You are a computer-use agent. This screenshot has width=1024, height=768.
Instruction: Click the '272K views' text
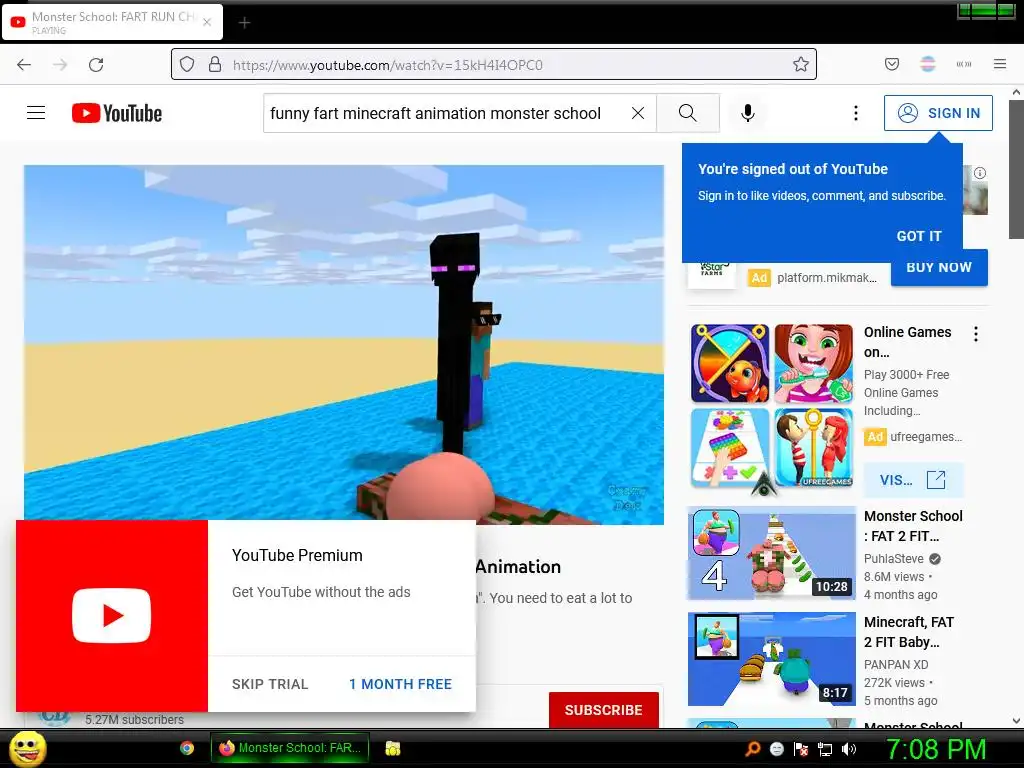[x=895, y=682]
